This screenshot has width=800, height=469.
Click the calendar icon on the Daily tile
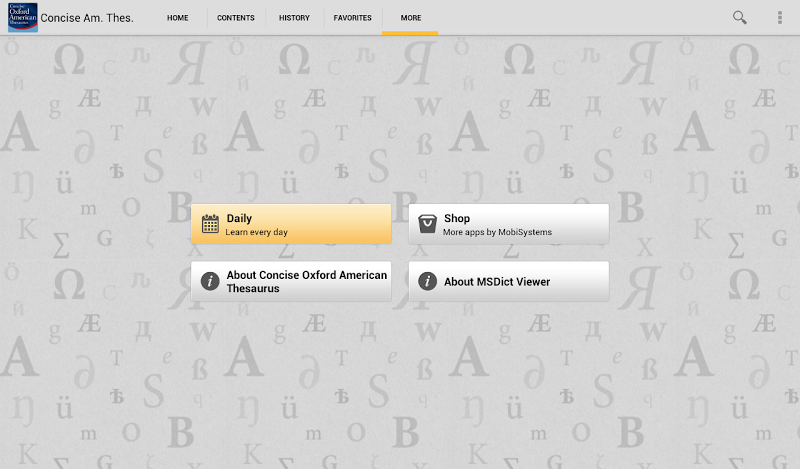[210, 224]
